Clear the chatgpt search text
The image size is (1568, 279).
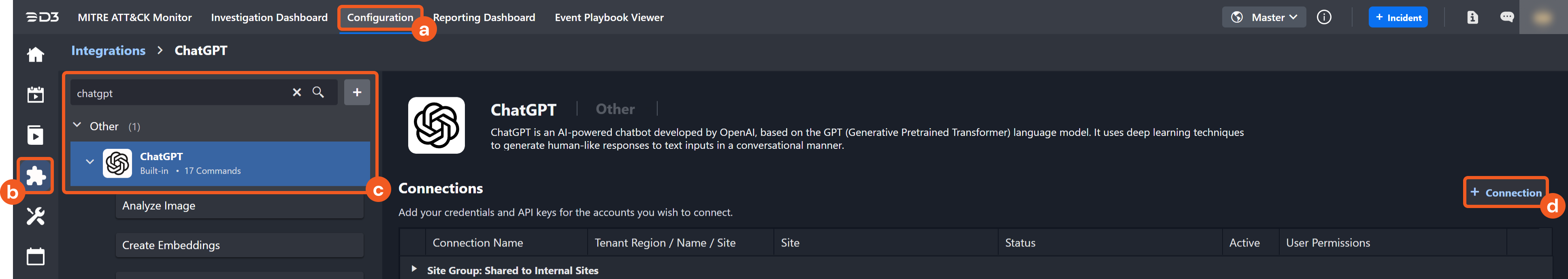tap(296, 92)
